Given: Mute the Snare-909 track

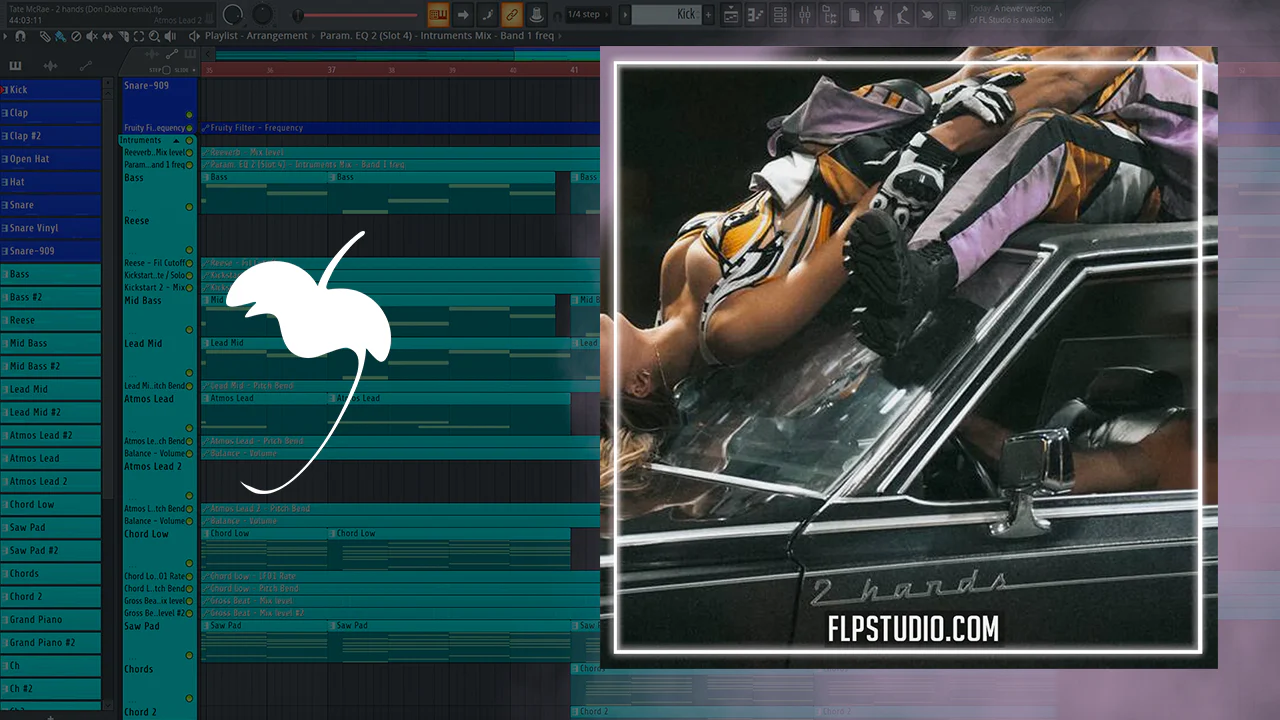Looking at the screenshot, I should point(189,115).
